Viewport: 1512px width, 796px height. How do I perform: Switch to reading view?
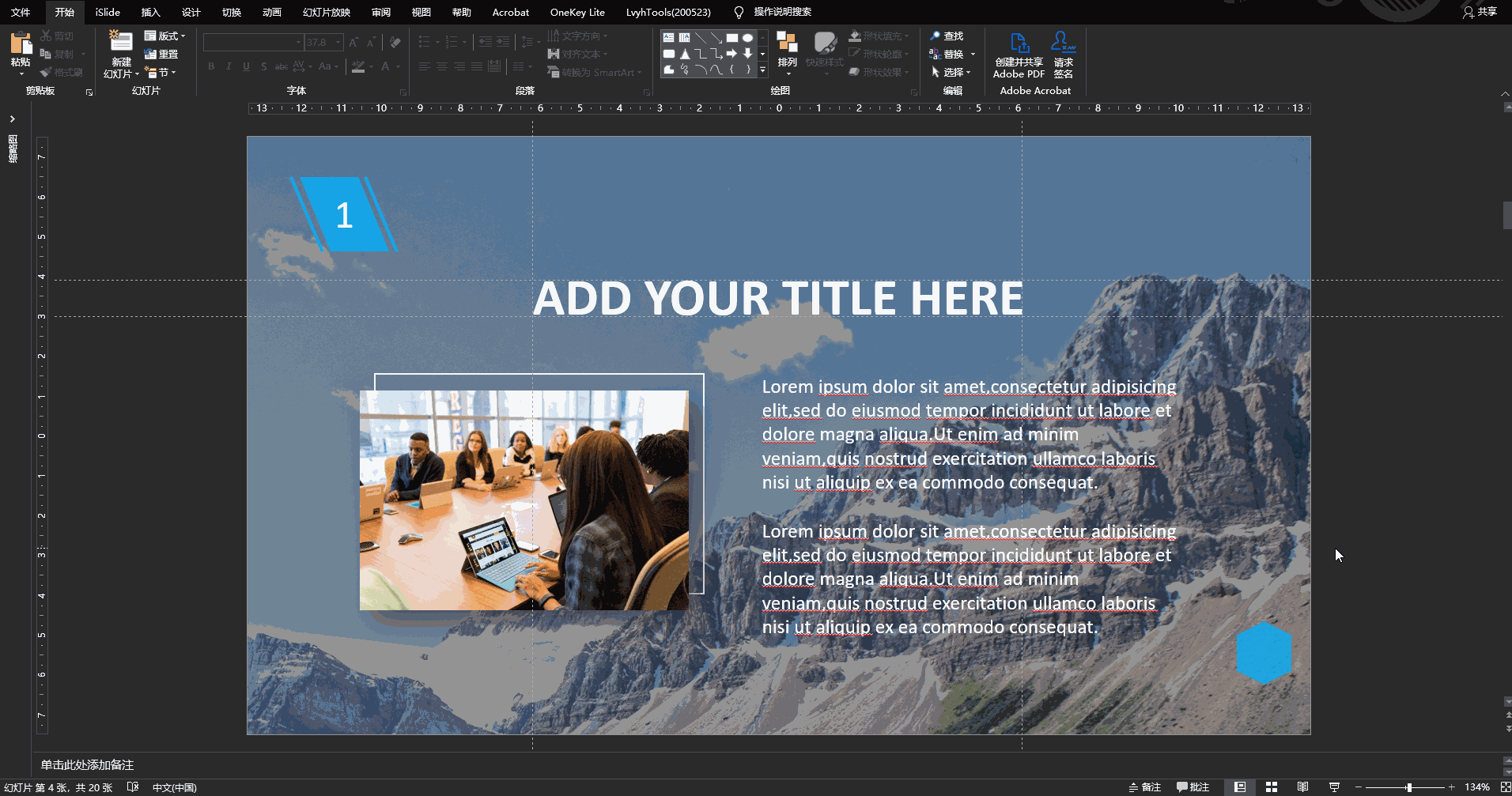pos(1302,787)
